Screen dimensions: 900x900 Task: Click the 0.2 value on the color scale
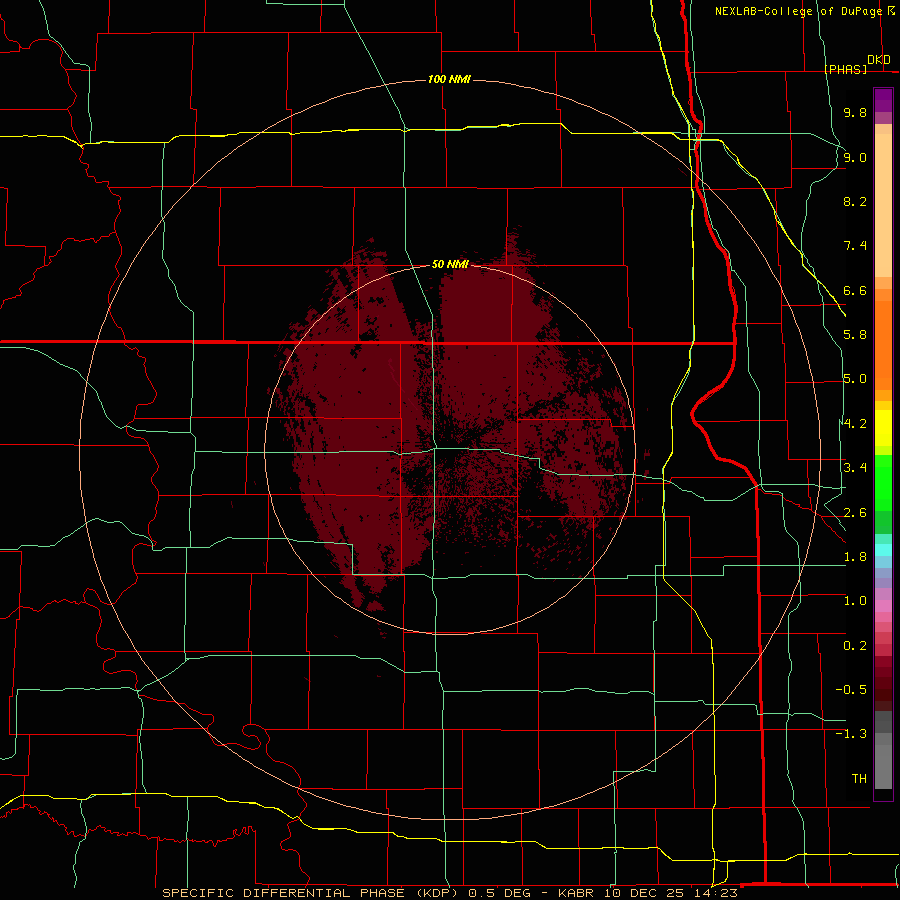click(x=855, y=646)
